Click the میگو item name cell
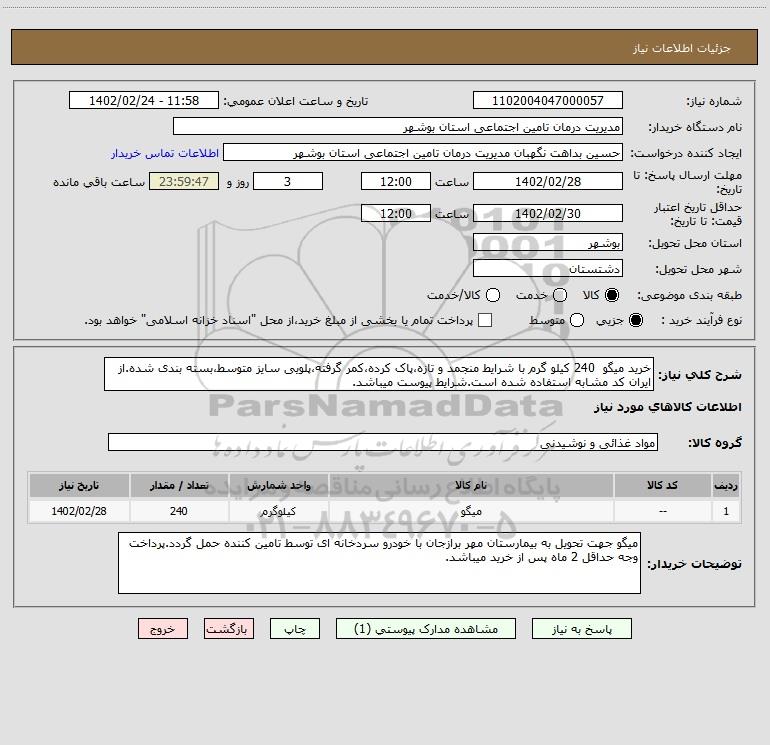Screen dimensions: 770x745 click(x=471, y=511)
